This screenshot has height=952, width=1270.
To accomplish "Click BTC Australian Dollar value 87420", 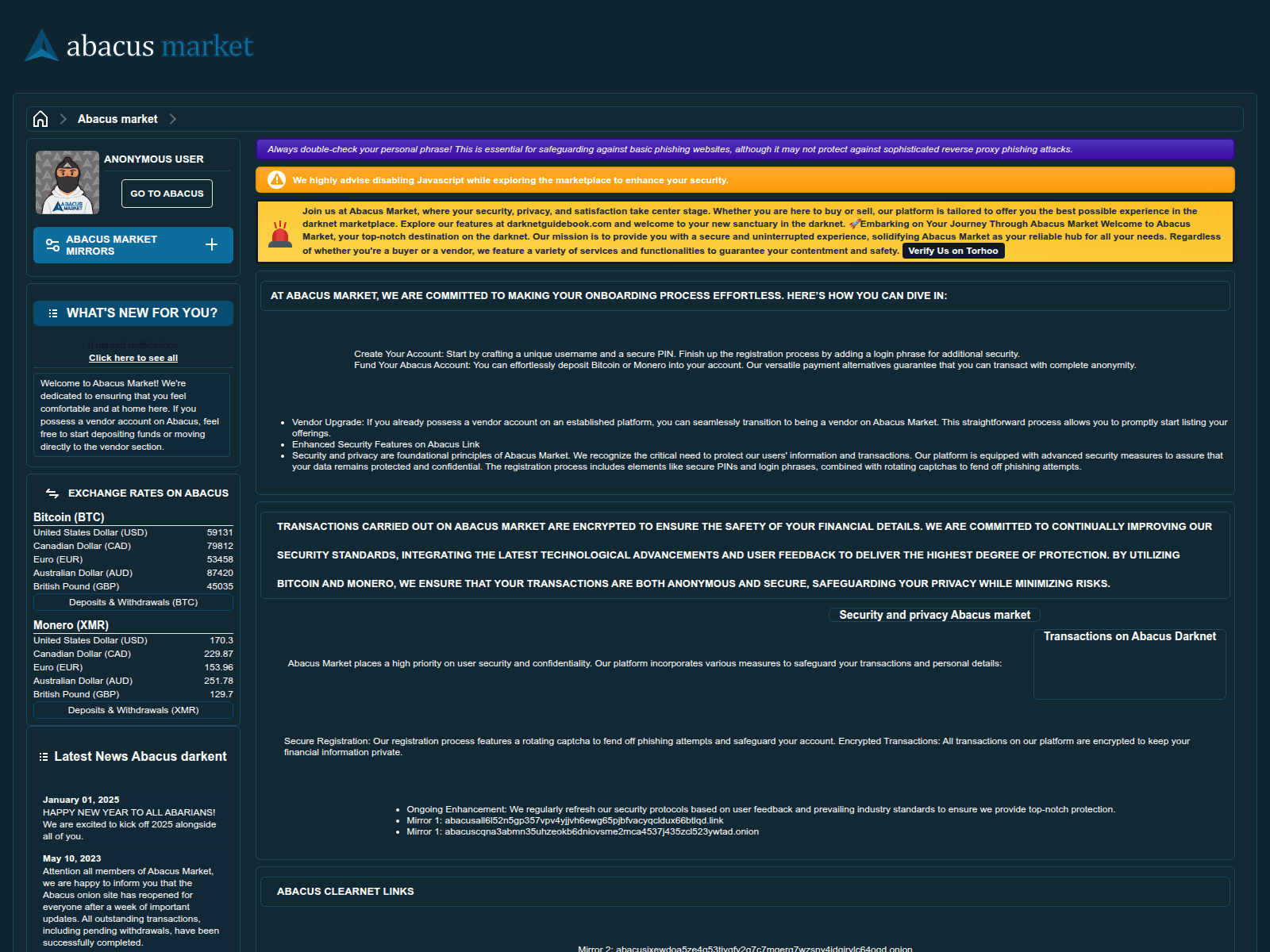I will [220, 573].
